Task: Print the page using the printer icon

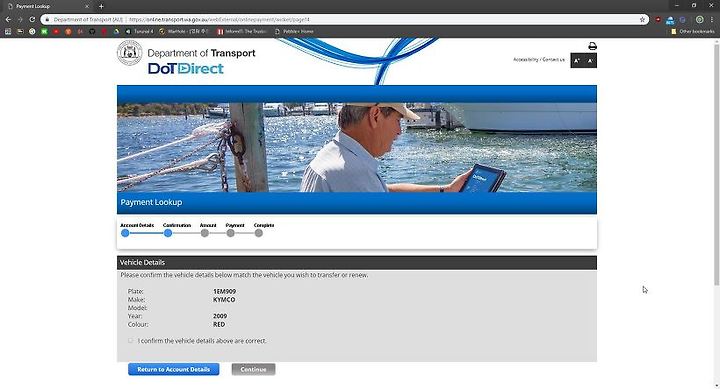Action: pos(592,46)
